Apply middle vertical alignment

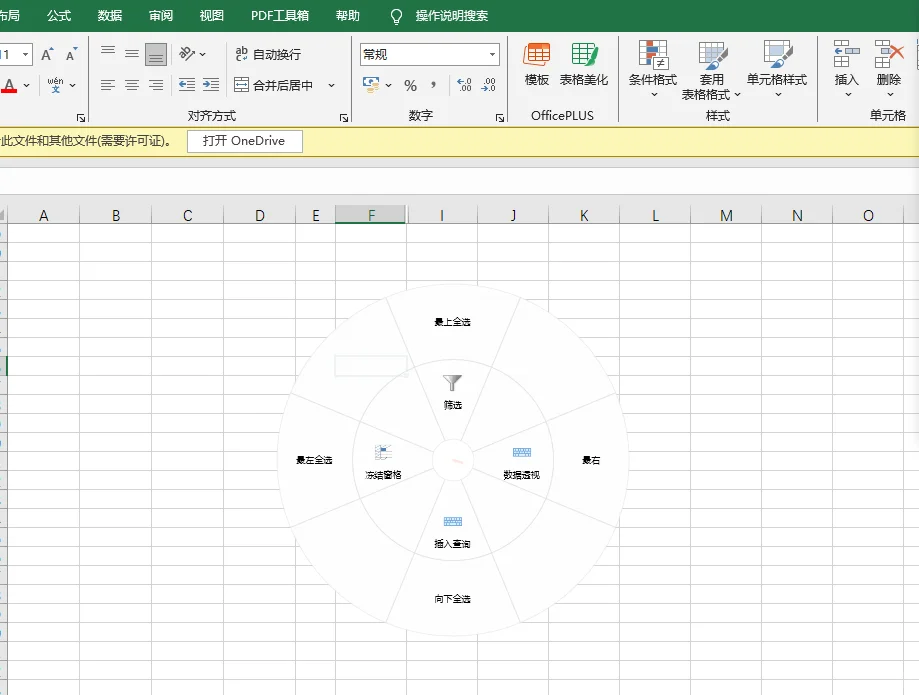132,54
